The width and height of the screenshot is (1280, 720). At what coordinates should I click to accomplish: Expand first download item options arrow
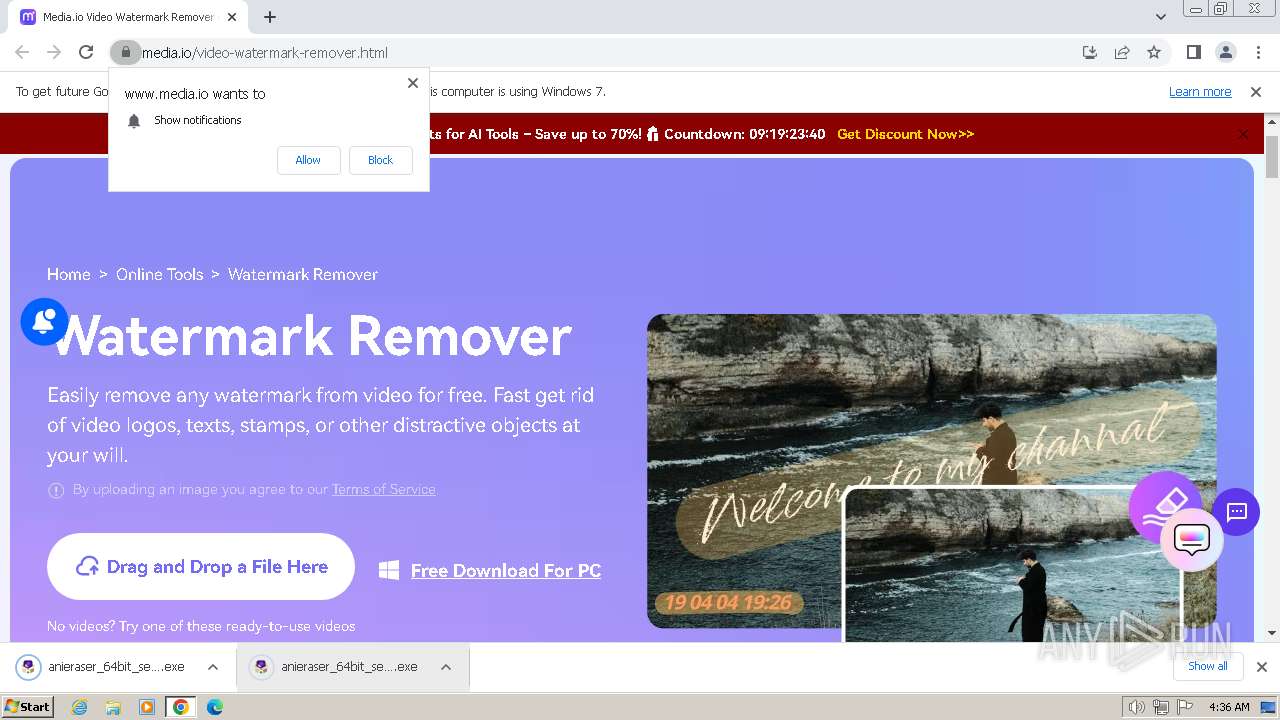[x=213, y=667]
